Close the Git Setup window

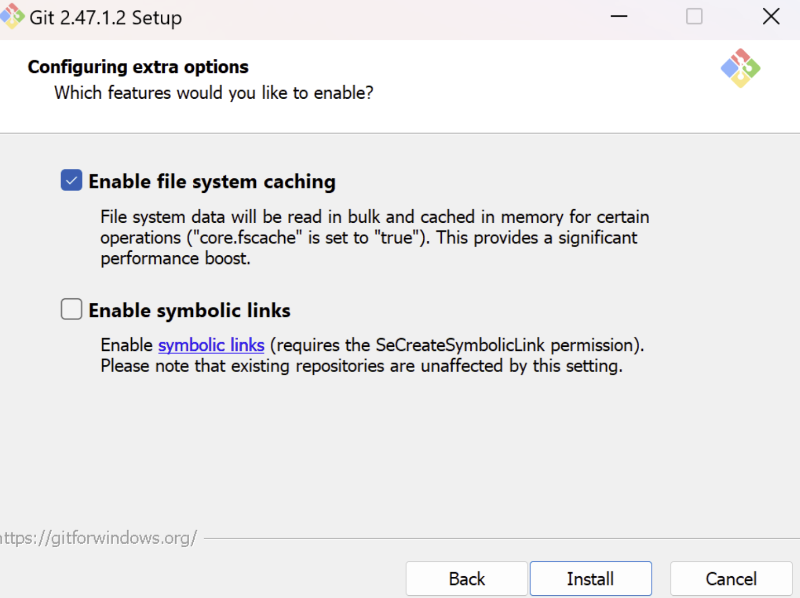771,16
